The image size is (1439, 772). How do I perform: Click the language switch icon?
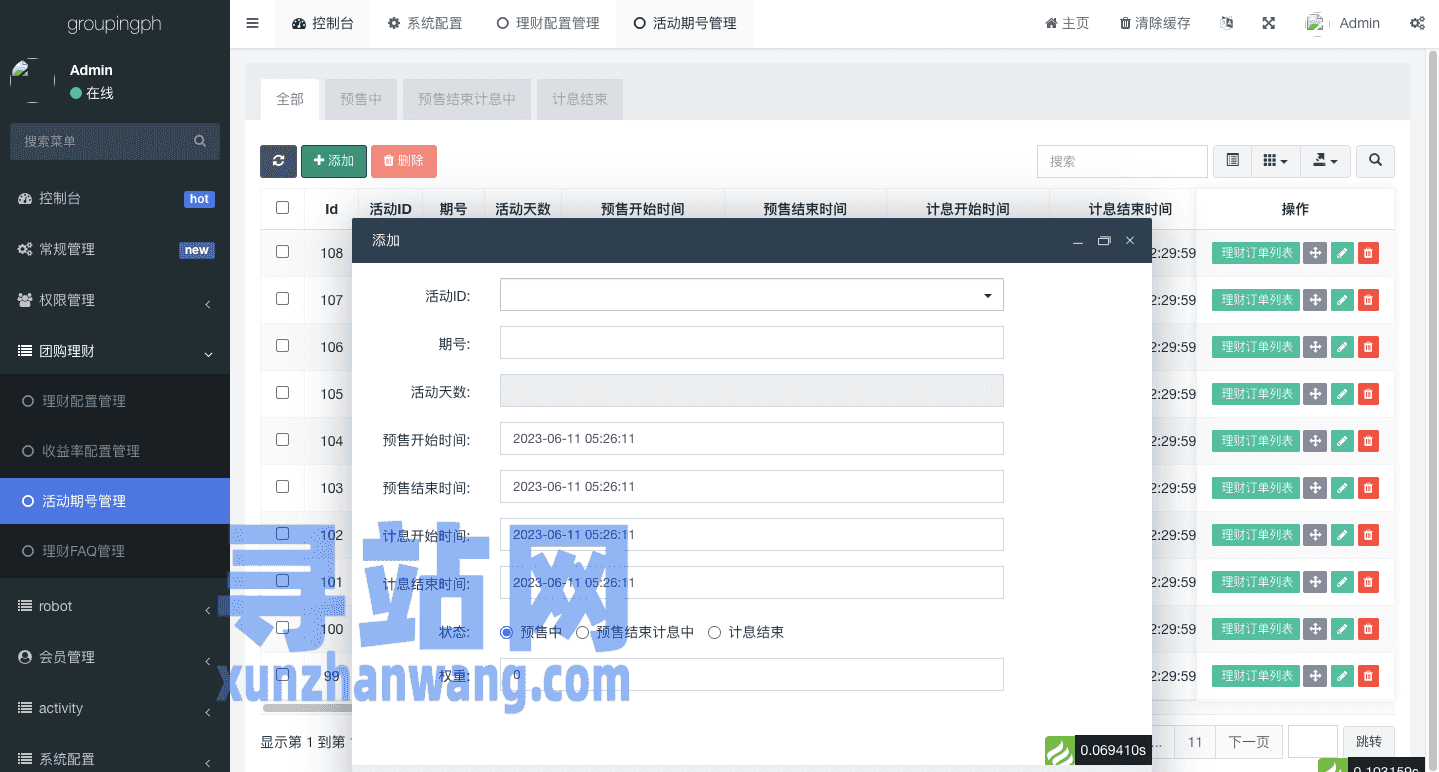tap(1227, 23)
